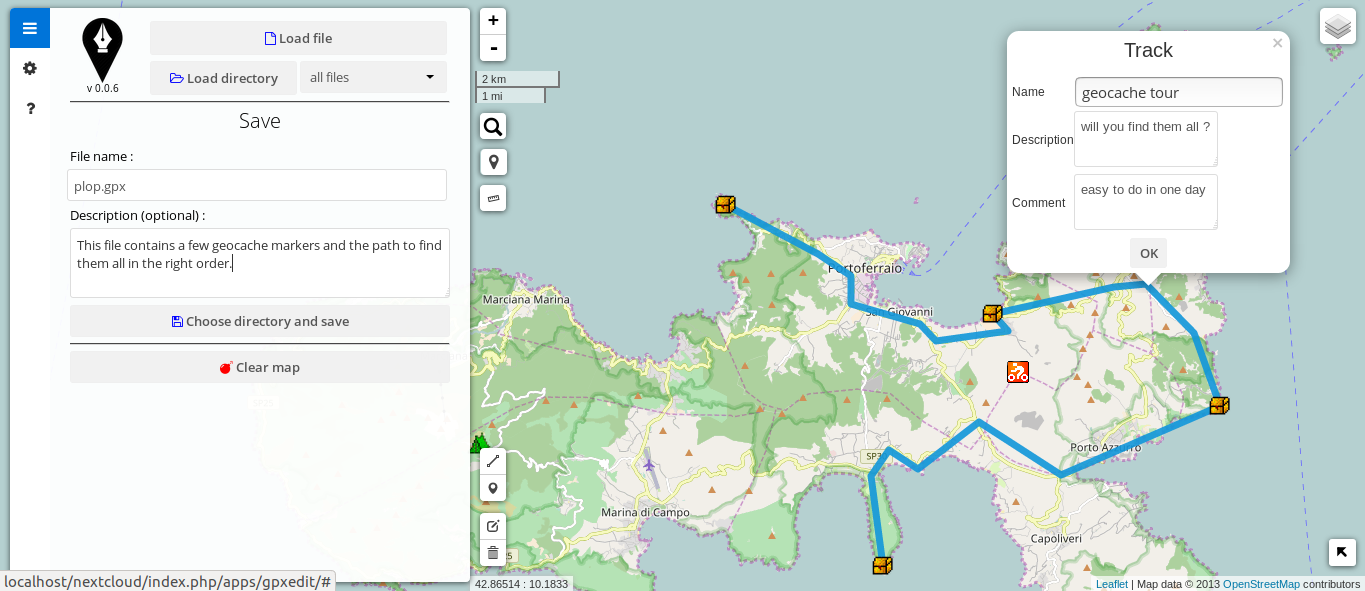The image size is (1365, 591).
Task: Select the draw polyline track tool
Action: 493,461
